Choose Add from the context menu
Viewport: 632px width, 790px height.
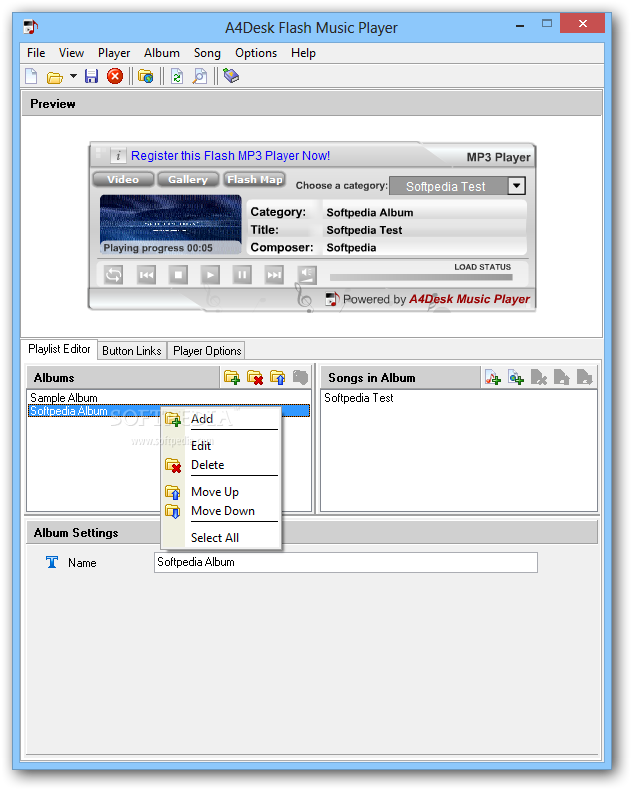click(221, 419)
